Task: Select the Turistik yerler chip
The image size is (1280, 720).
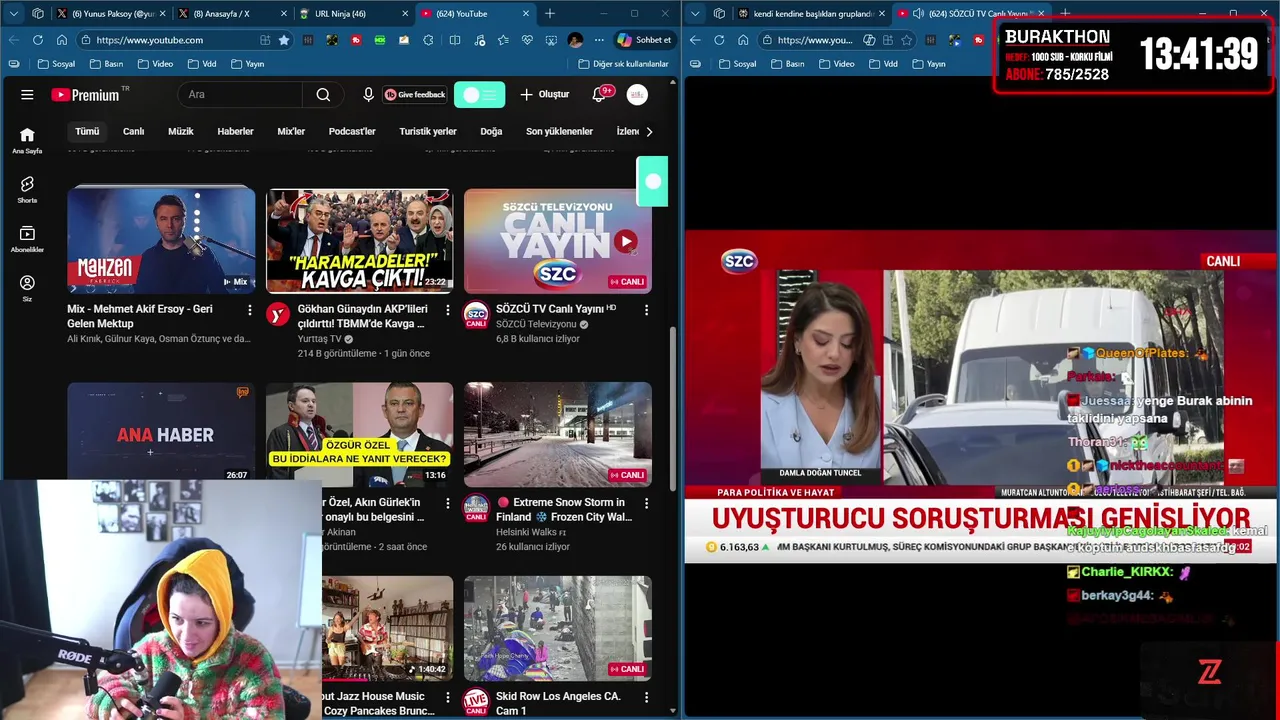Action: [x=428, y=131]
